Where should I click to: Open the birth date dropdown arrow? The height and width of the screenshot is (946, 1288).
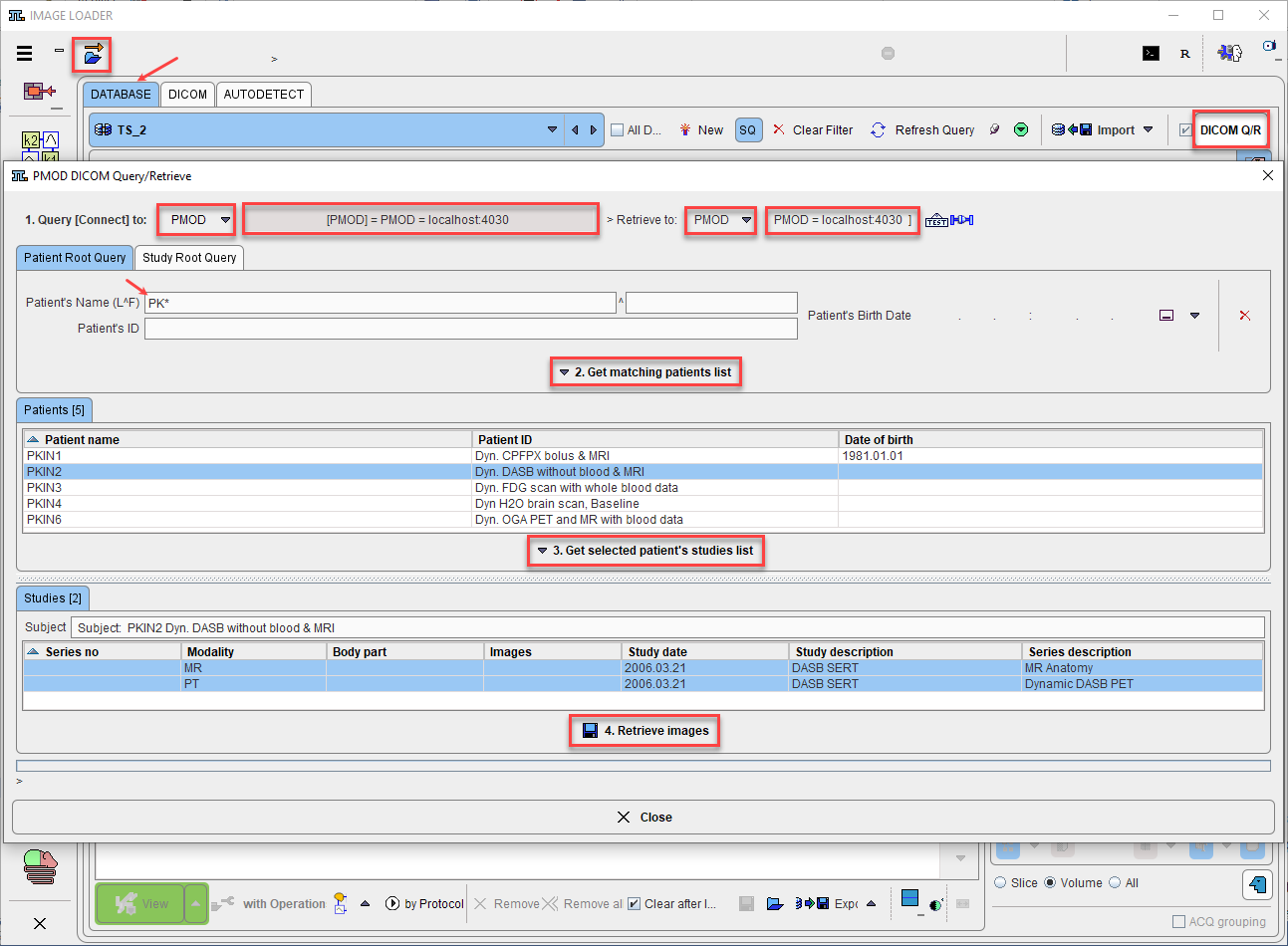(1194, 316)
